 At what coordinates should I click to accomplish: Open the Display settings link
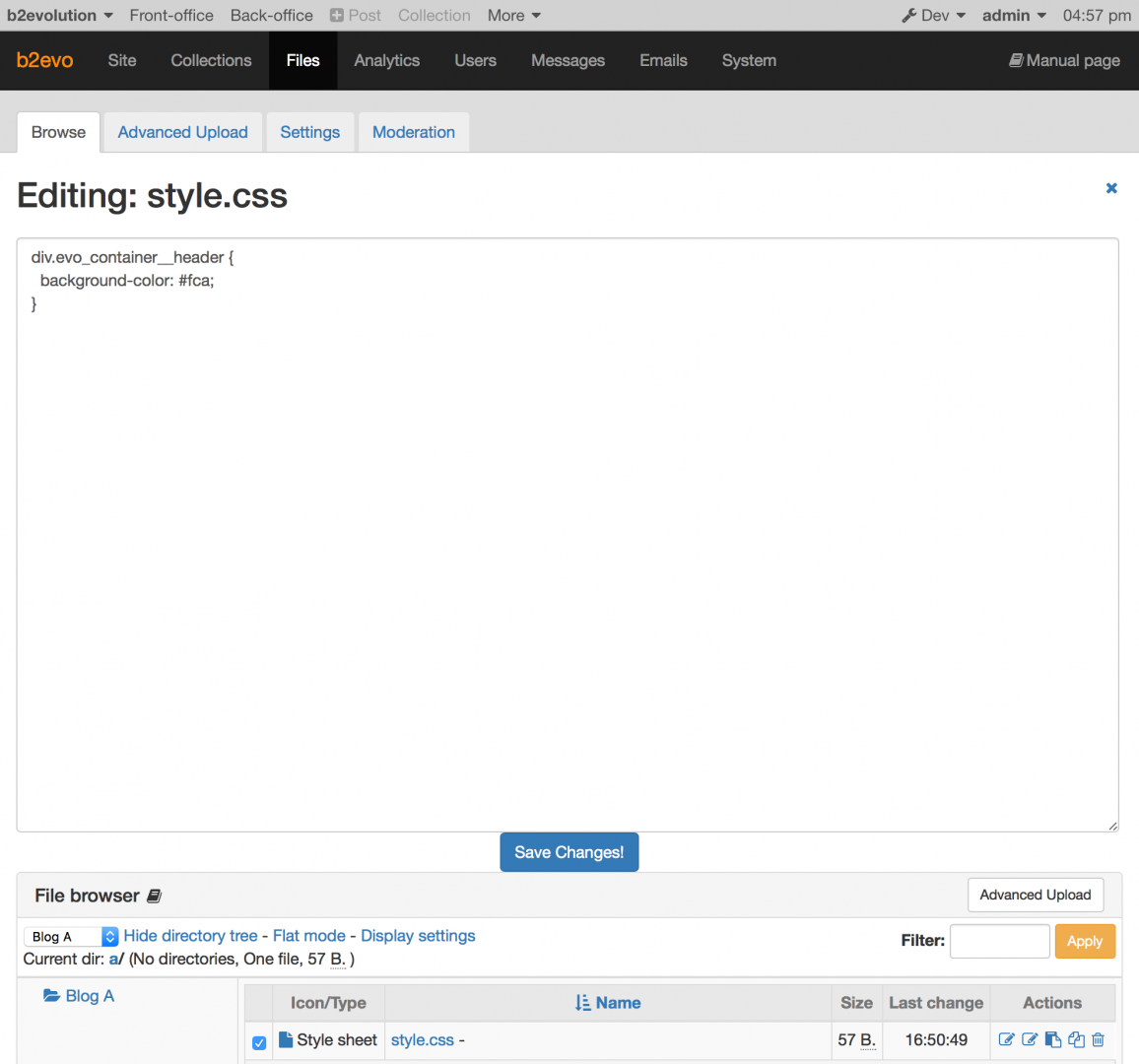(x=417, y=935)
